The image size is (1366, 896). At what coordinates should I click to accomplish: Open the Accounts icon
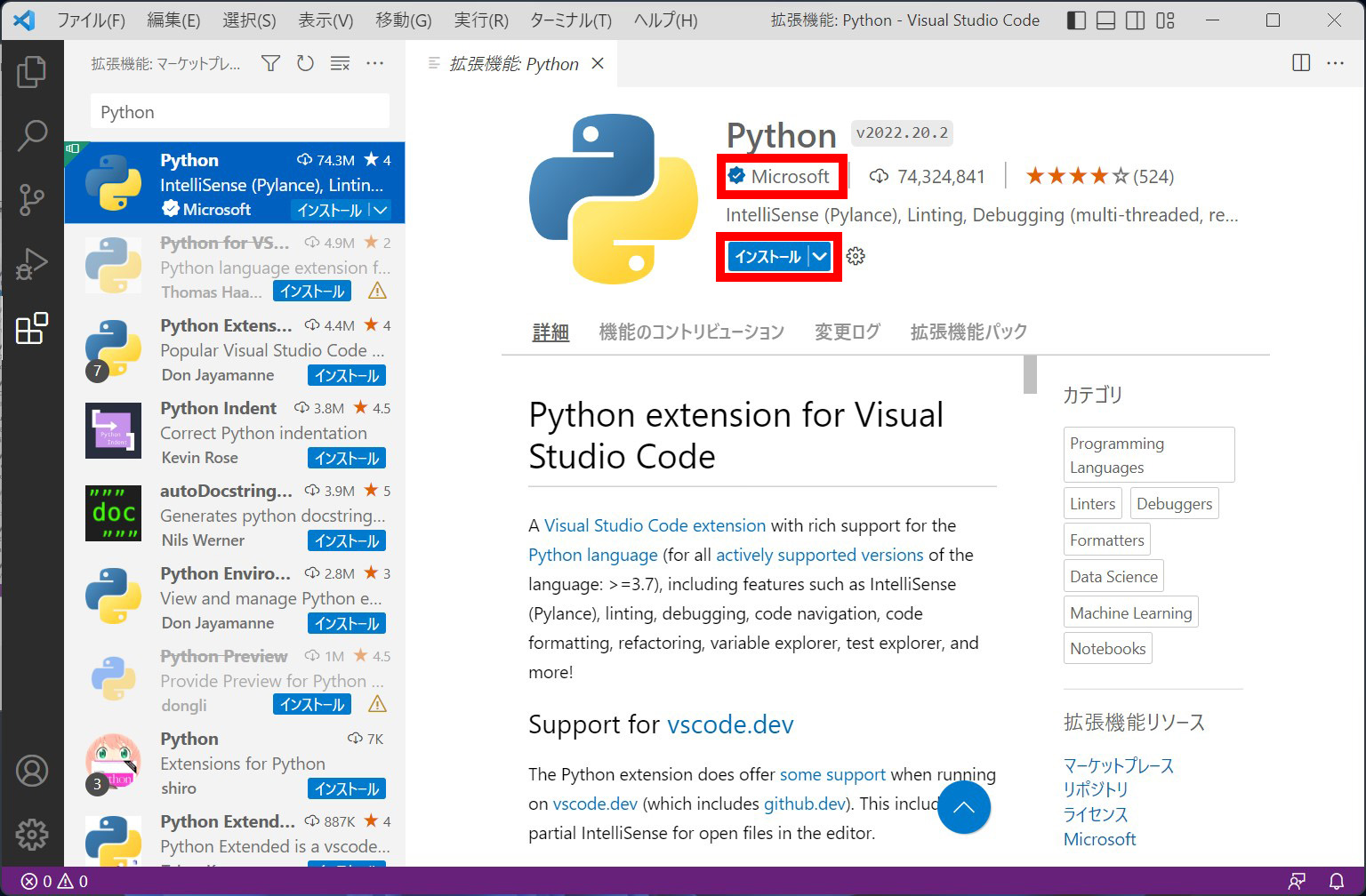pos(33,771)
